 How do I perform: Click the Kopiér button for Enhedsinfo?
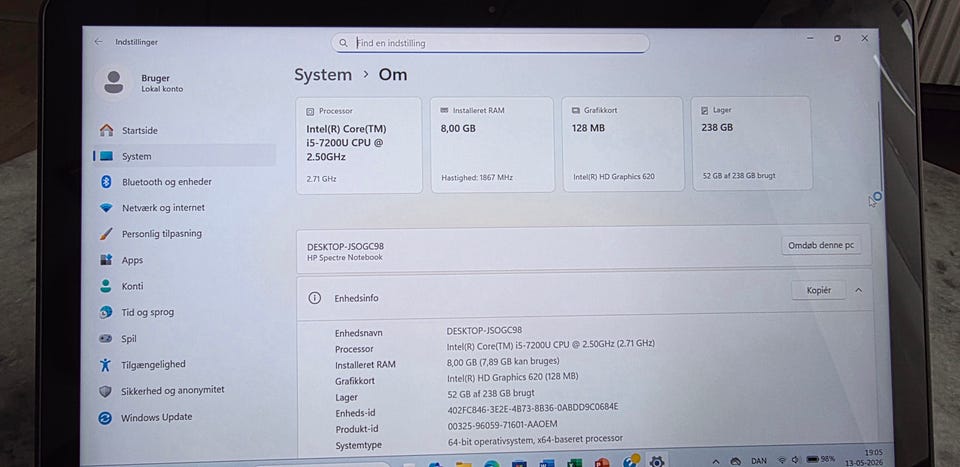(x=819, y=290)
